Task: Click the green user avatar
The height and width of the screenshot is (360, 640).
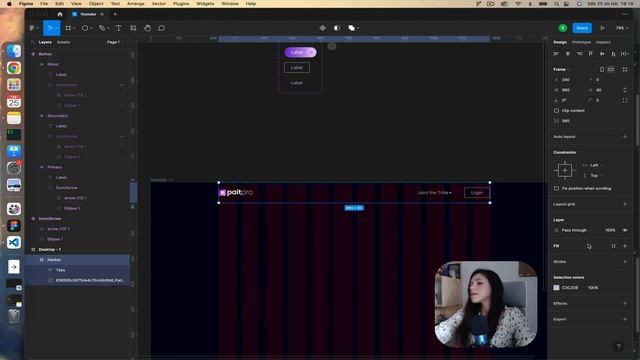Action: click(x=563, y=28)
